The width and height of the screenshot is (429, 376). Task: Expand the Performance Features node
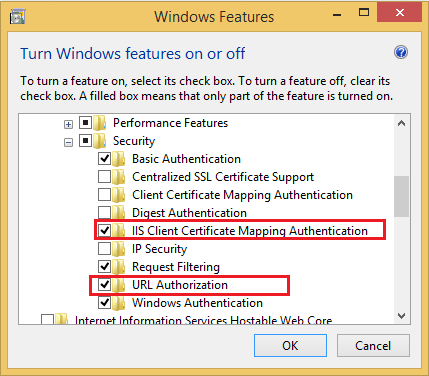(x=68, y=125)
